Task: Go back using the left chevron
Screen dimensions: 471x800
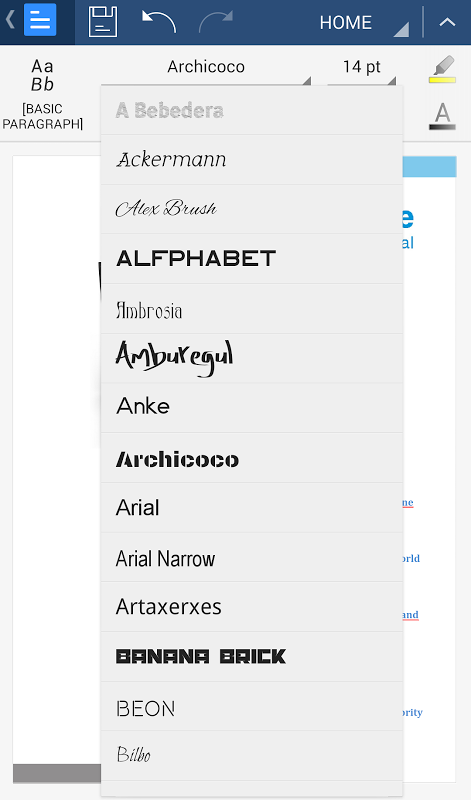Action: [x=10, y=19]
